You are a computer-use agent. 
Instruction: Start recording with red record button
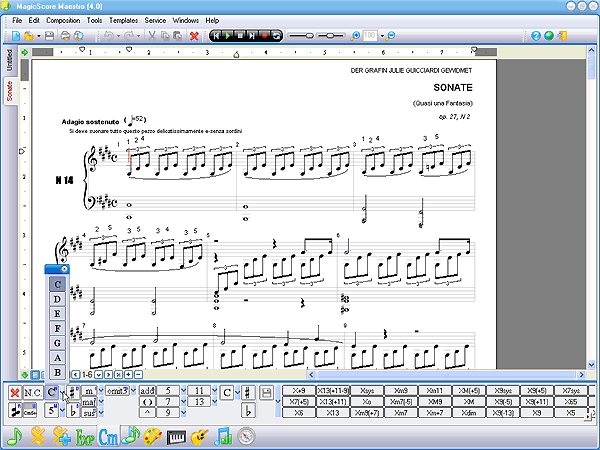click(264, 36)
